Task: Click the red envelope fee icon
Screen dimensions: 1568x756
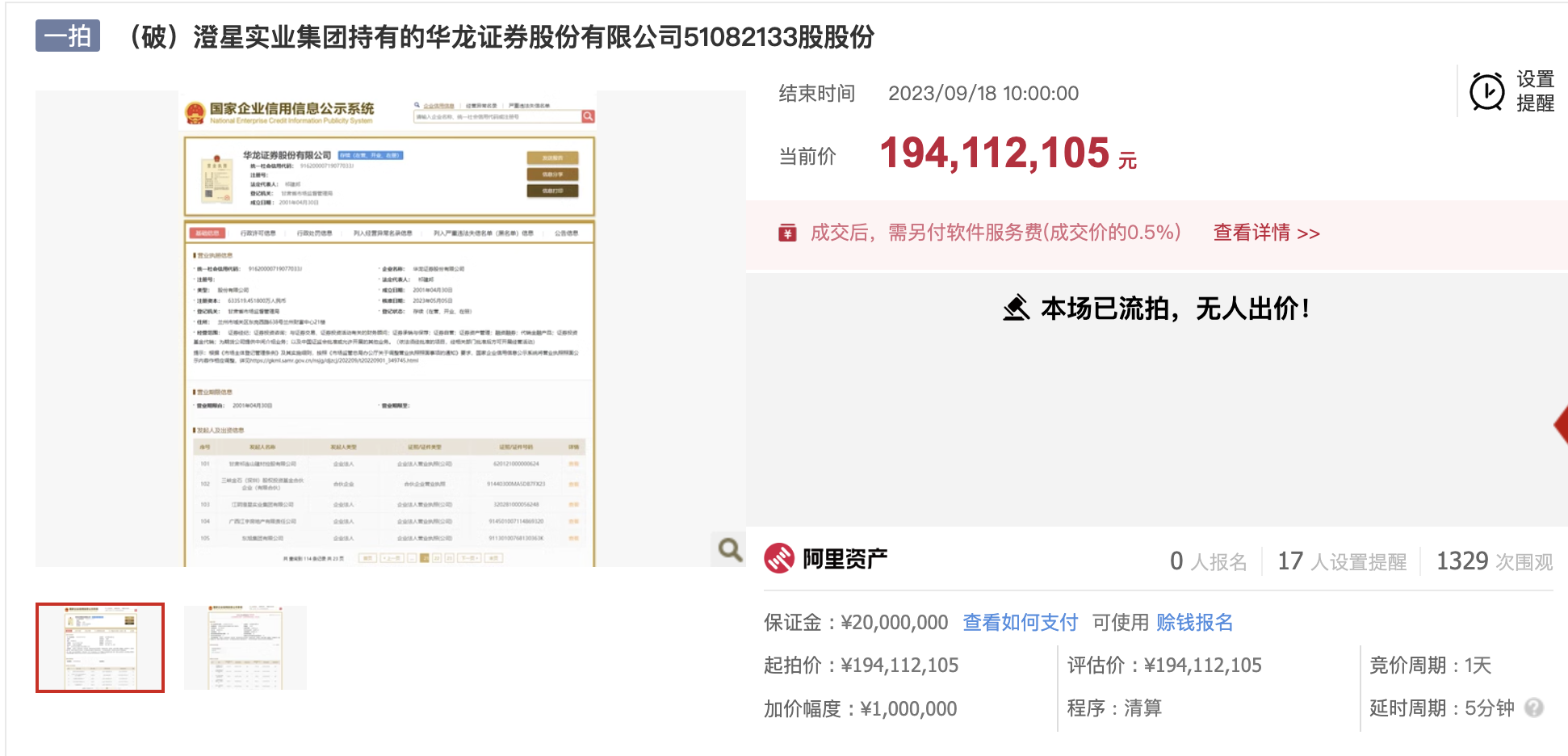Action: click(x=787, y=233)
